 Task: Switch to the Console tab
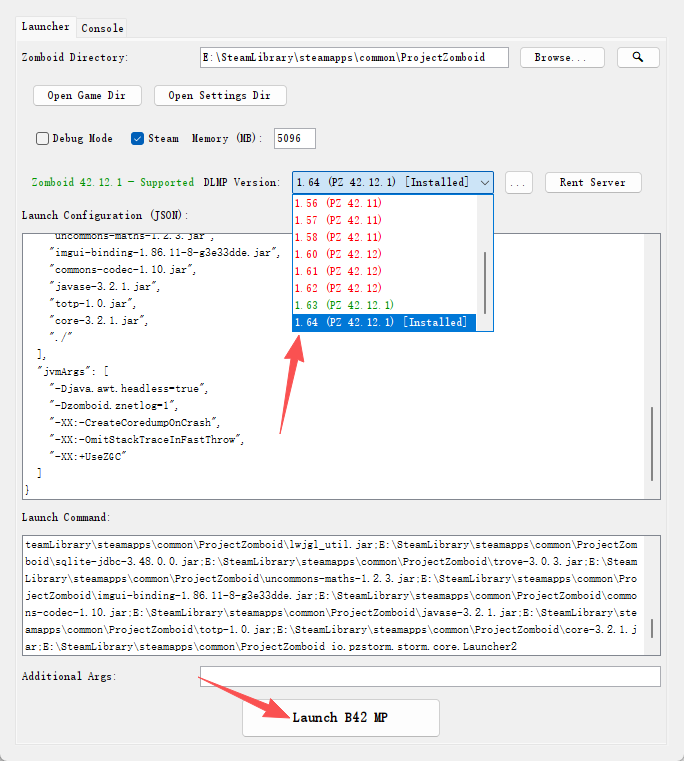pyautogui.click(x=102, y=28)
